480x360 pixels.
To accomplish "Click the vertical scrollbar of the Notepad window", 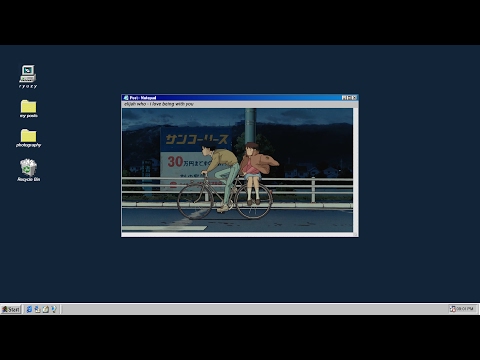I will point(355,170).
